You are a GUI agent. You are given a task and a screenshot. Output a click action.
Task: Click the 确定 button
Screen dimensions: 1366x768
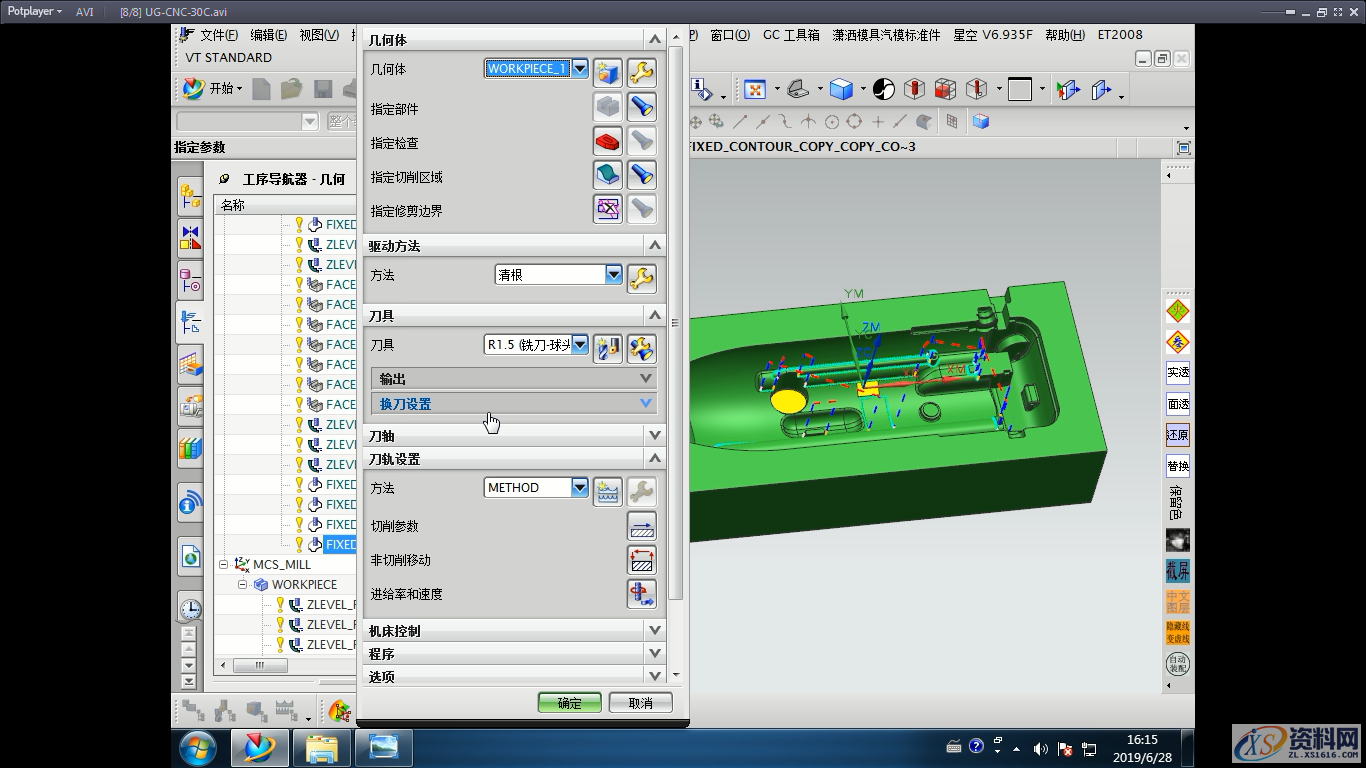[x=569, y=703]
